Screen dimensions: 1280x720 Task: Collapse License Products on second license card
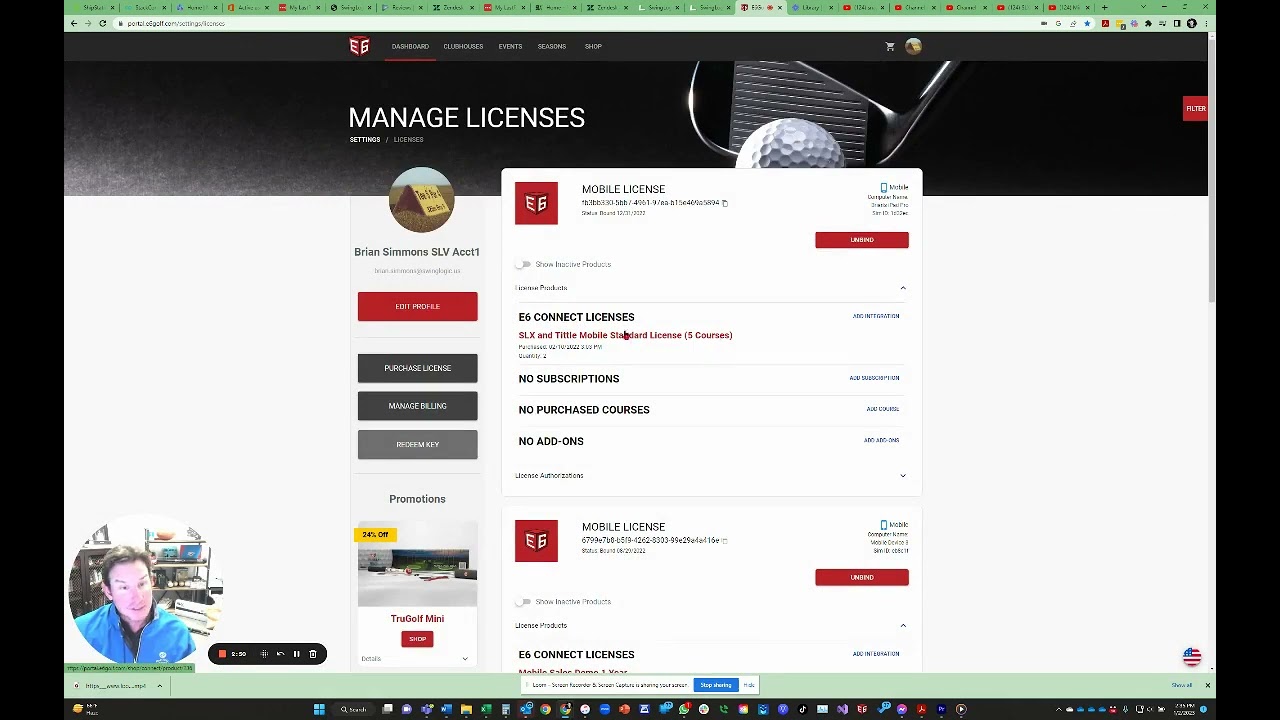click(903, 626)
